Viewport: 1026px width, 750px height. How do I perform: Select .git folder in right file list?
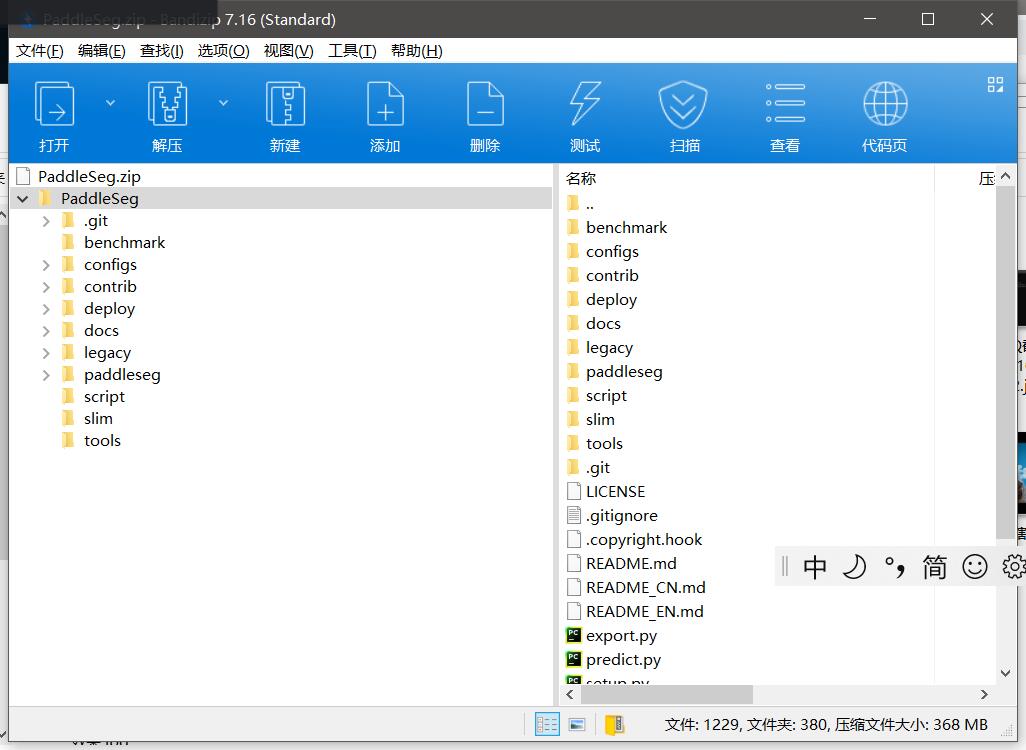click(597, 467)
